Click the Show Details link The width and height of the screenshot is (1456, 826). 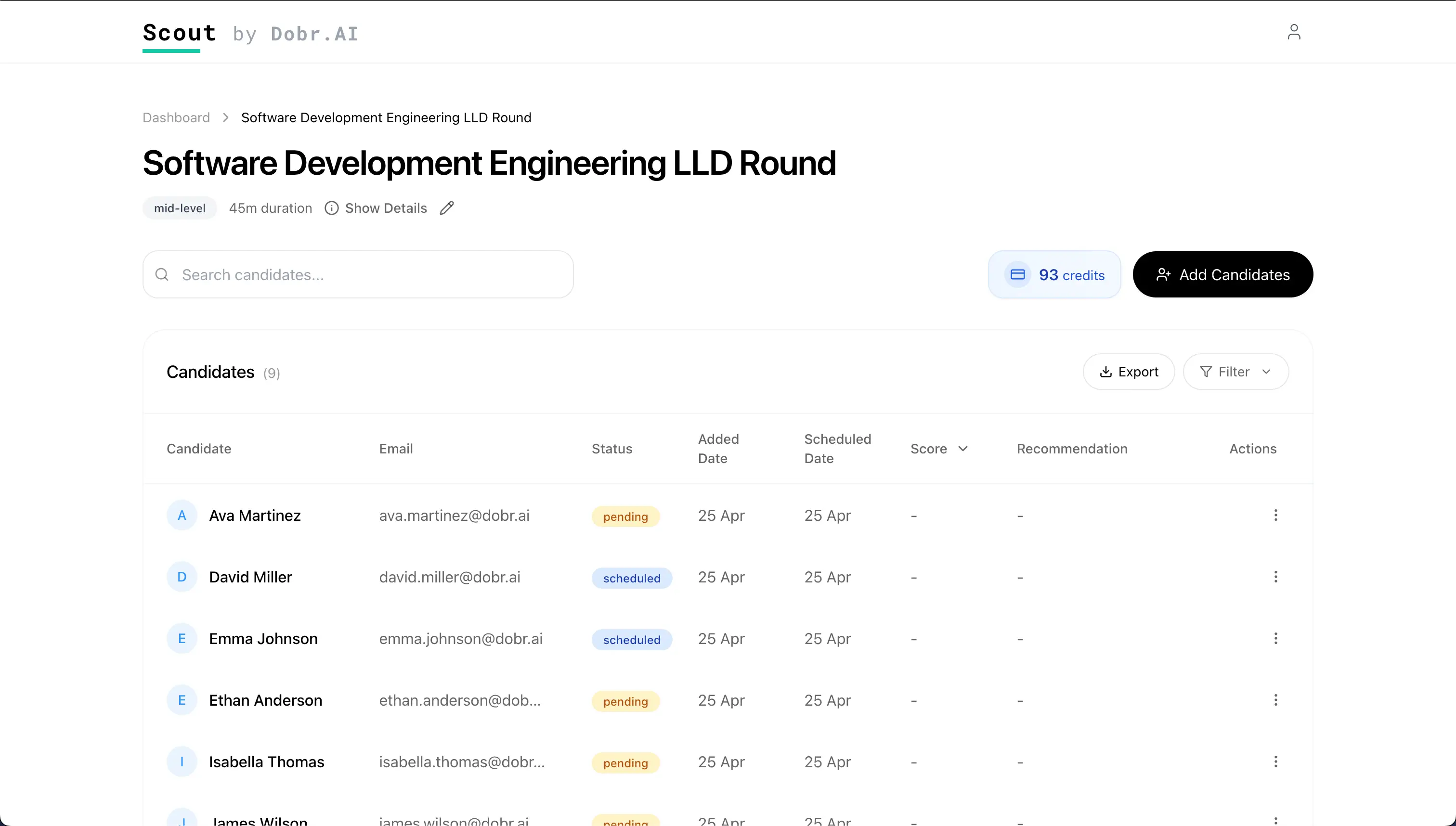(x=386, y=207)
